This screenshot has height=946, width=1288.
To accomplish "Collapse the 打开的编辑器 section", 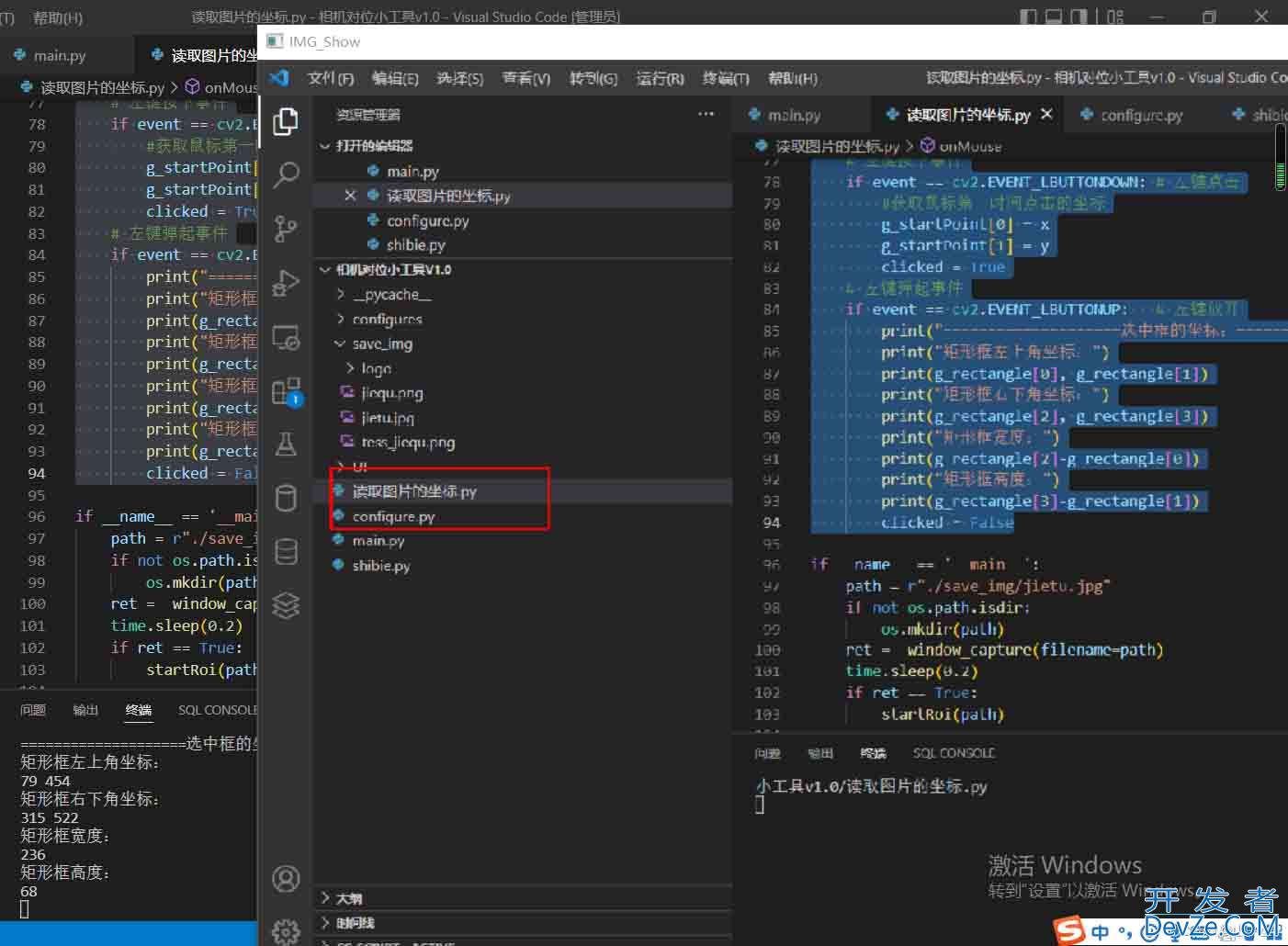I will pos(324,146).
